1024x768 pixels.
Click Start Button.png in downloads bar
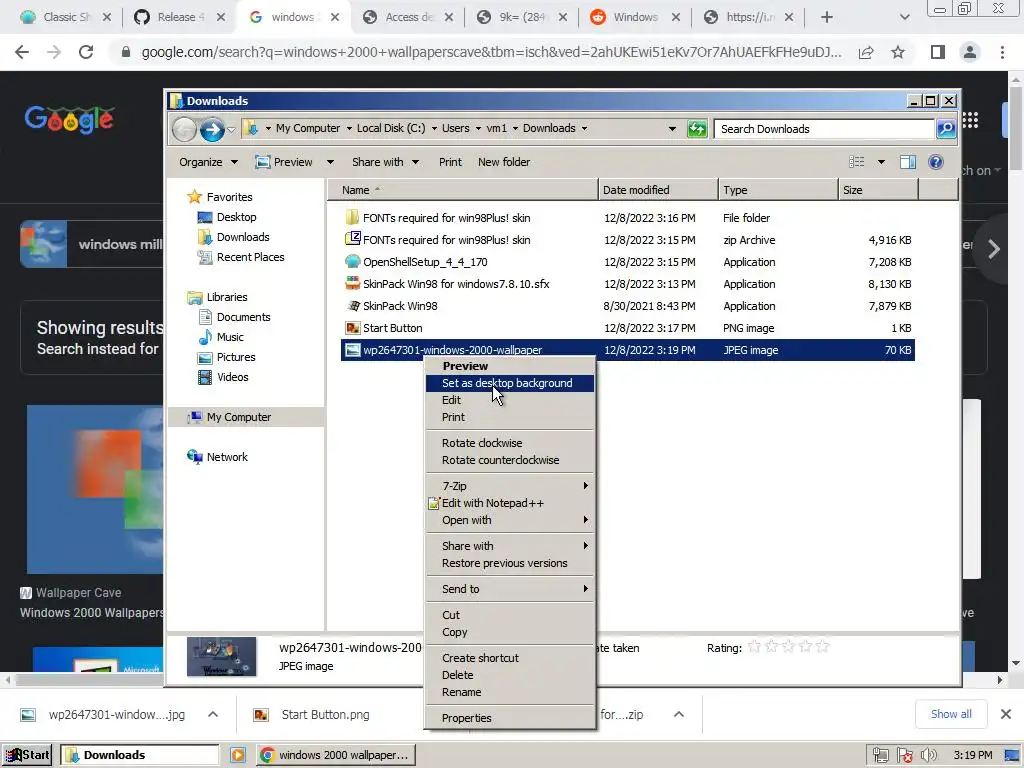tap(325, 714)
